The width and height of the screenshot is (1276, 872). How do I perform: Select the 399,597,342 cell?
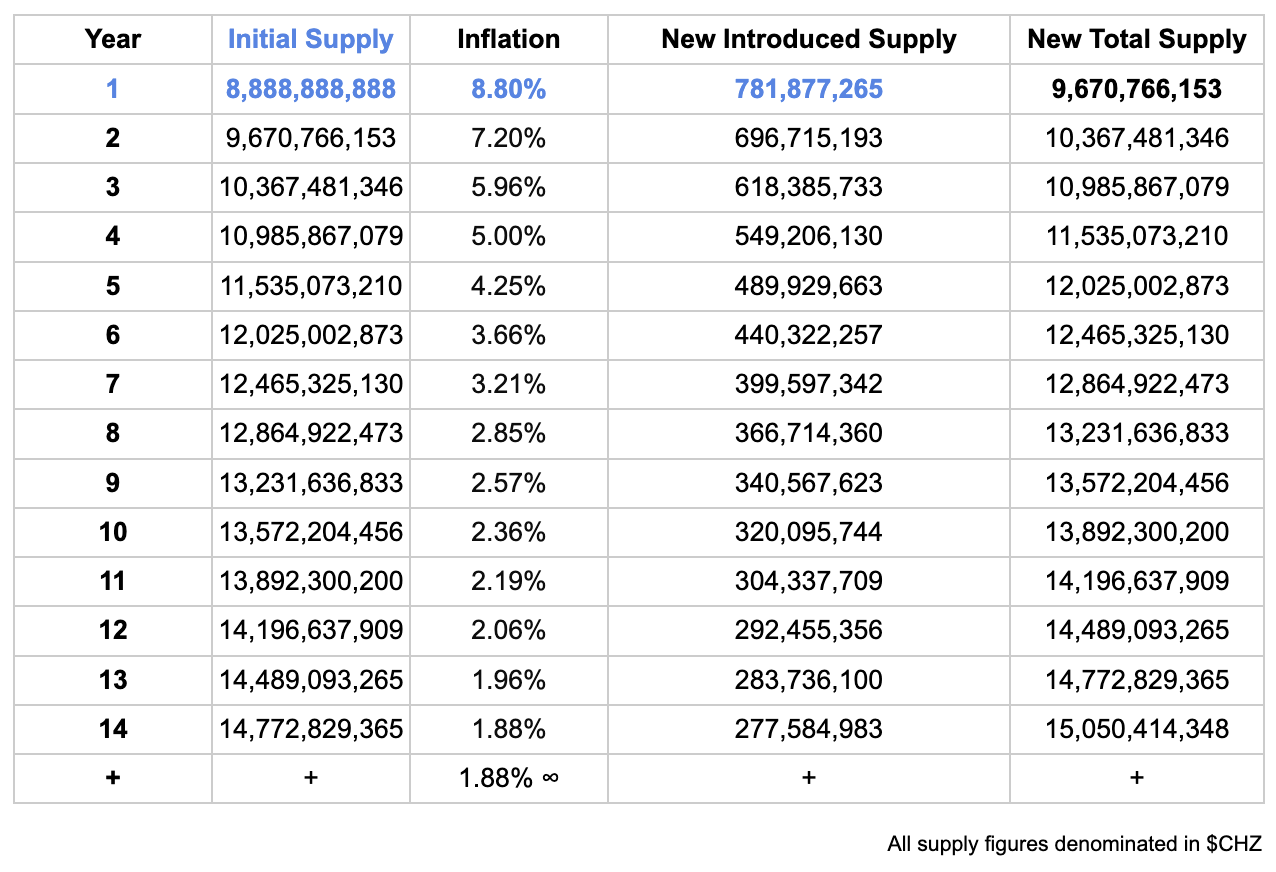(x=808, y=384)
